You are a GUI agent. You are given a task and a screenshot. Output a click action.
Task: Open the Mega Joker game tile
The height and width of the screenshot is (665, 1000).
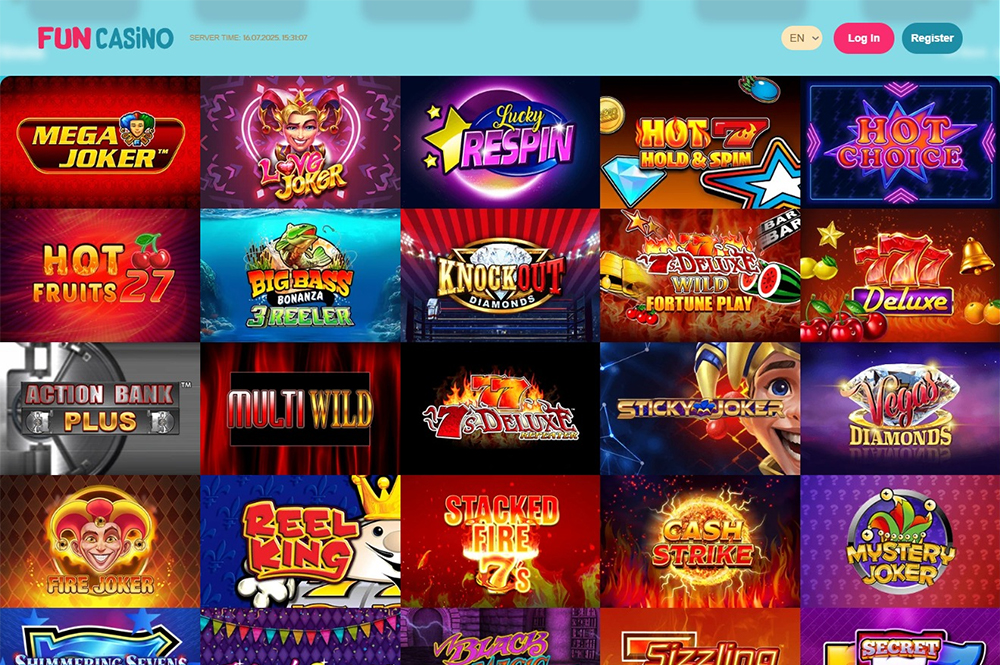coord(100,142)
